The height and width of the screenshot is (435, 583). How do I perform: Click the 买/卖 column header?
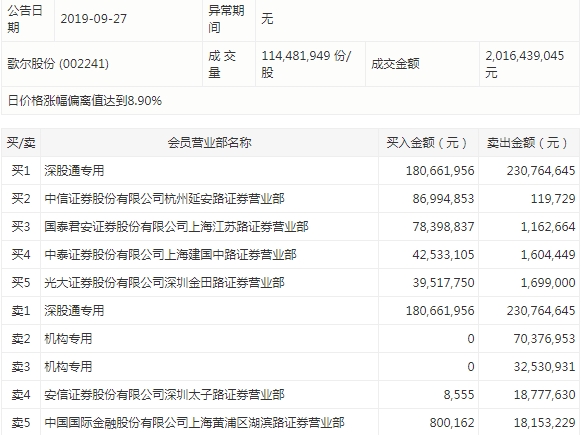coord(21,142)
